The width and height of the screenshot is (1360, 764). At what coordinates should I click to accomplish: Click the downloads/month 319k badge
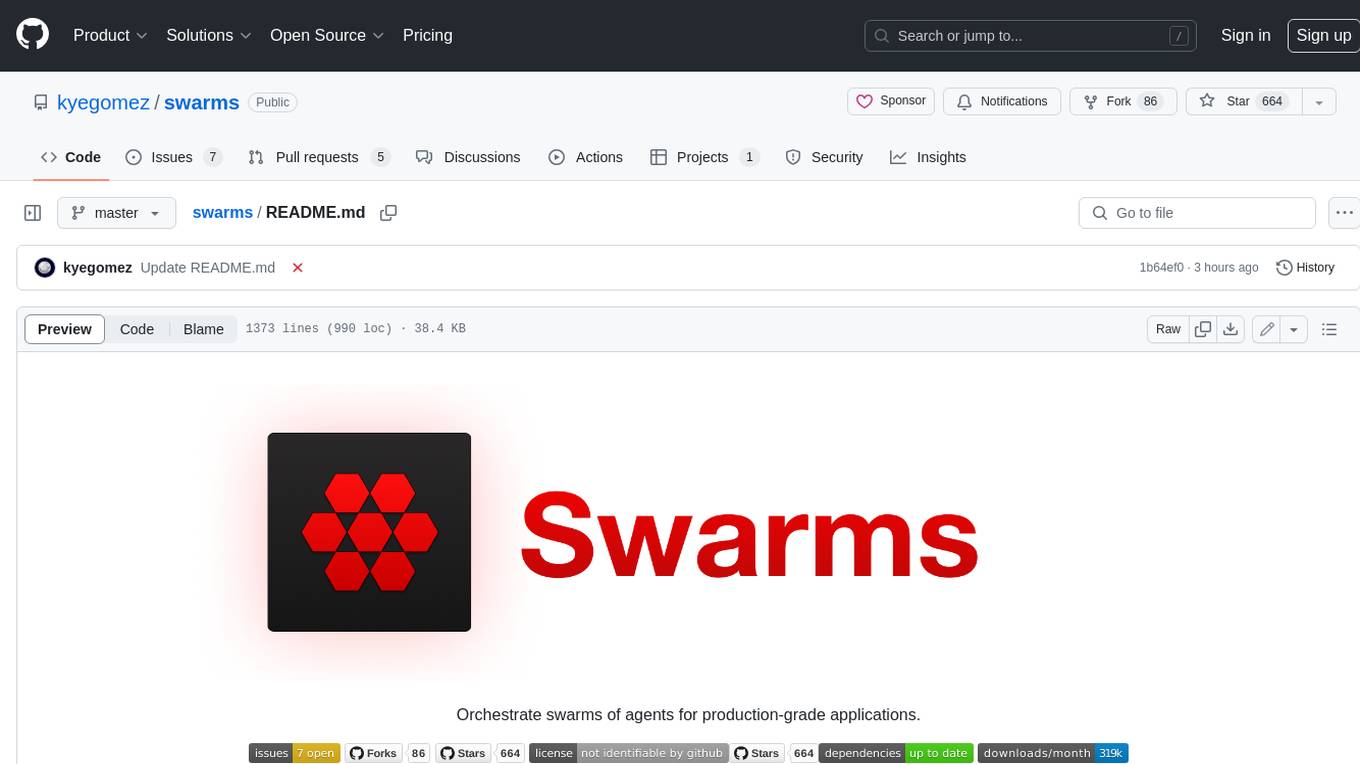tap(1053, 753)
